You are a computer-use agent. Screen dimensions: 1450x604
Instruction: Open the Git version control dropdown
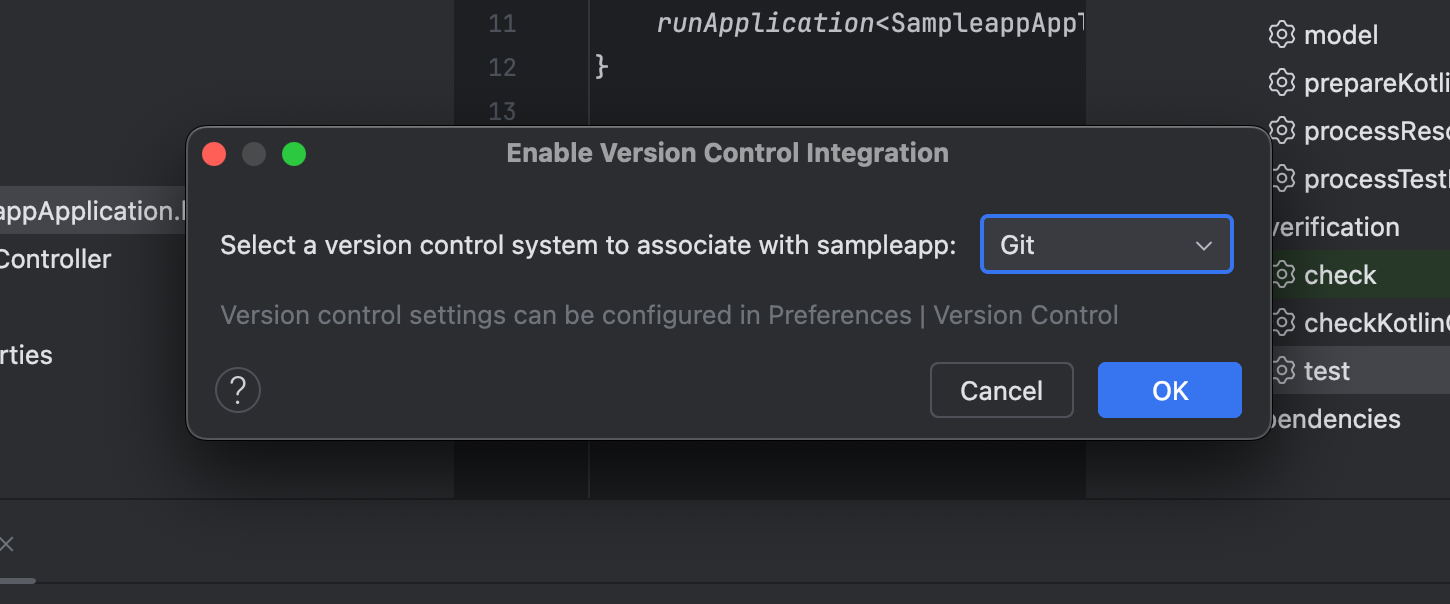tap(1107, 245)
